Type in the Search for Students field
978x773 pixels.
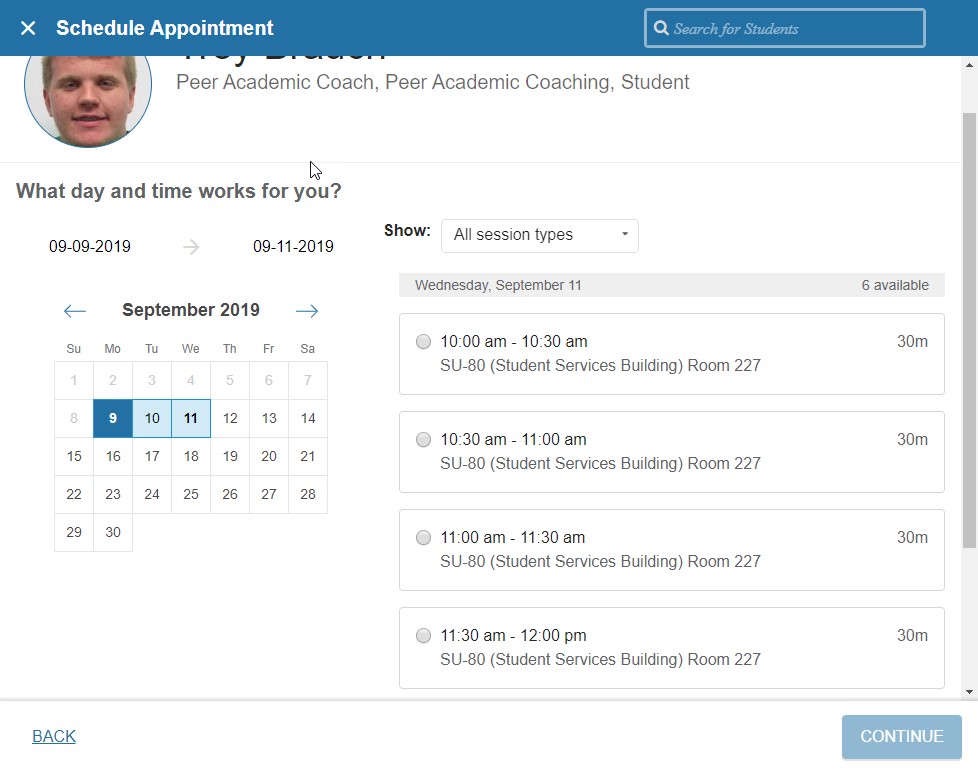[x=795, y=29]
